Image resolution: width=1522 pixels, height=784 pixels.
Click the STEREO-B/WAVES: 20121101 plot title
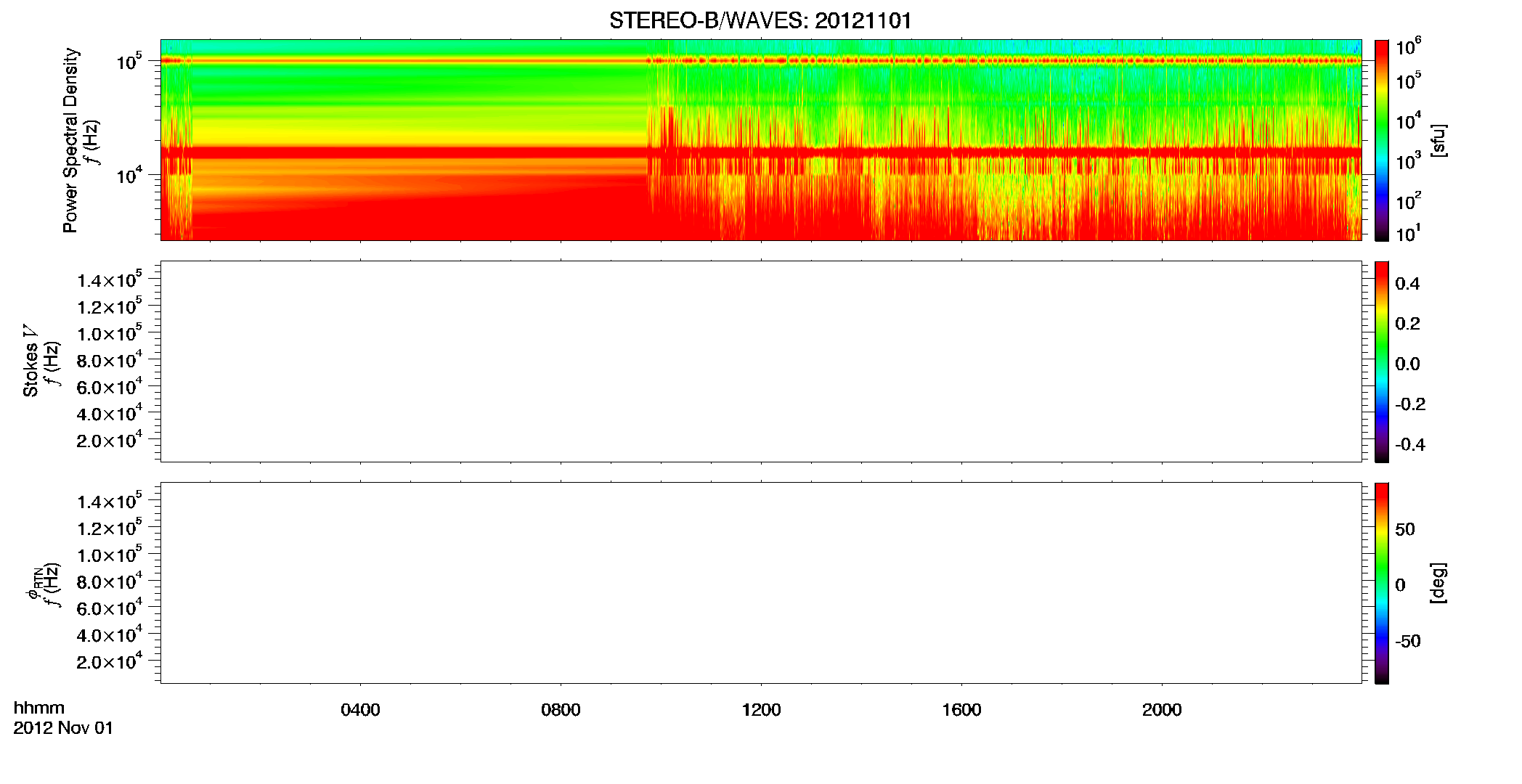pyautogui.click(x=760, y=20)
